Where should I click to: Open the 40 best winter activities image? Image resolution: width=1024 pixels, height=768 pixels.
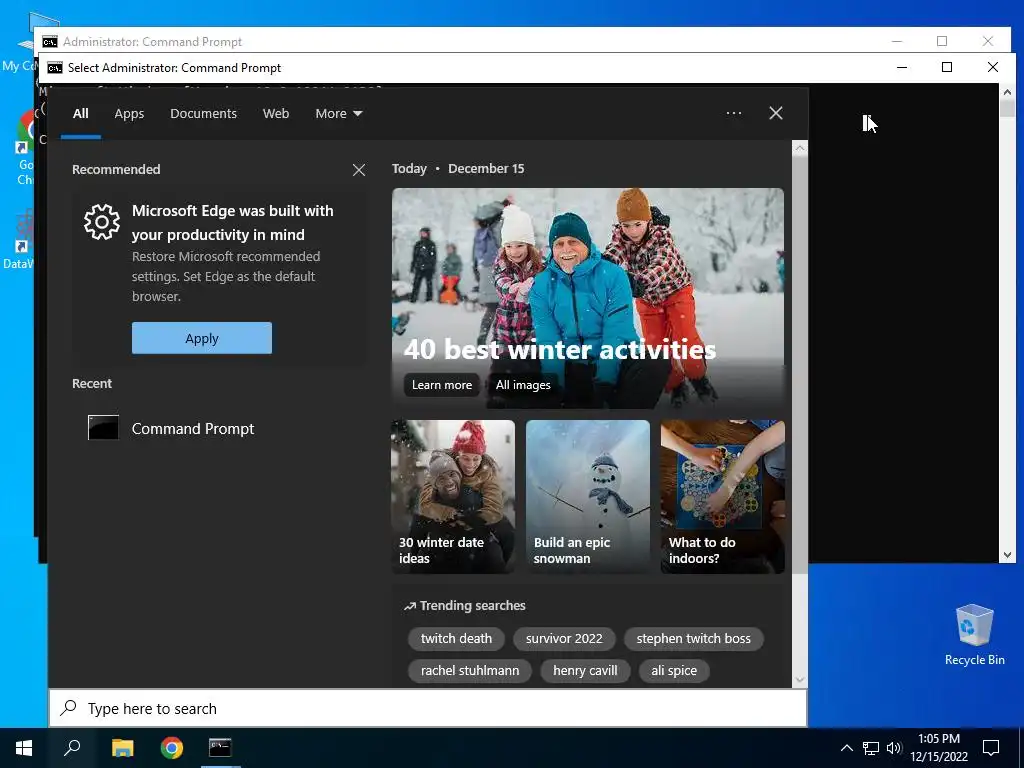point(588,298)
